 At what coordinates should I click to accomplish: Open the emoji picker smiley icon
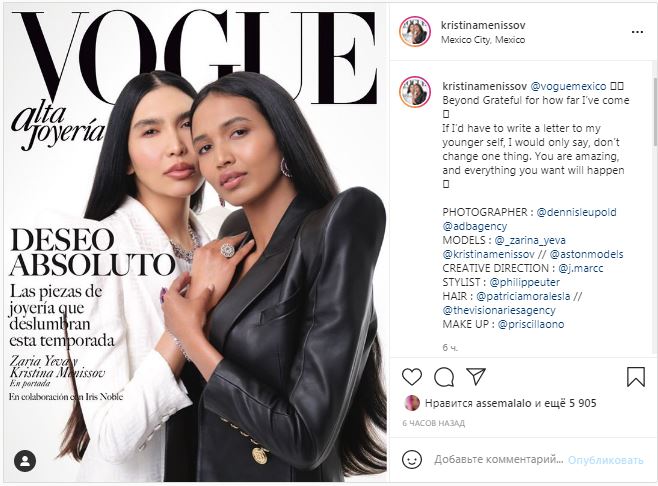pos(412,459)
